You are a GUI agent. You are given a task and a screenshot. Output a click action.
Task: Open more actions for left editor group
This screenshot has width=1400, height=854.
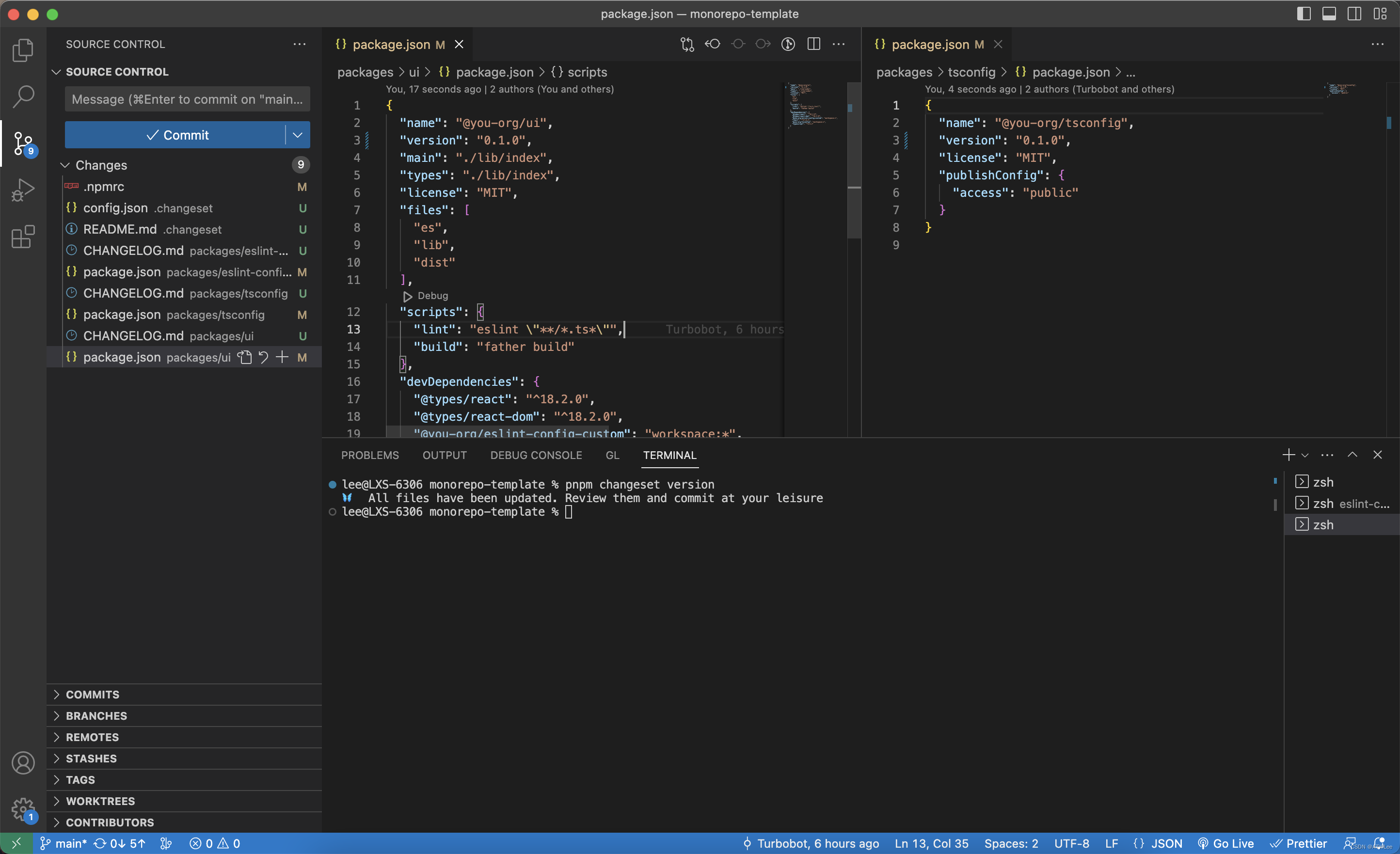pyautogui.click(x=839, y=44)
